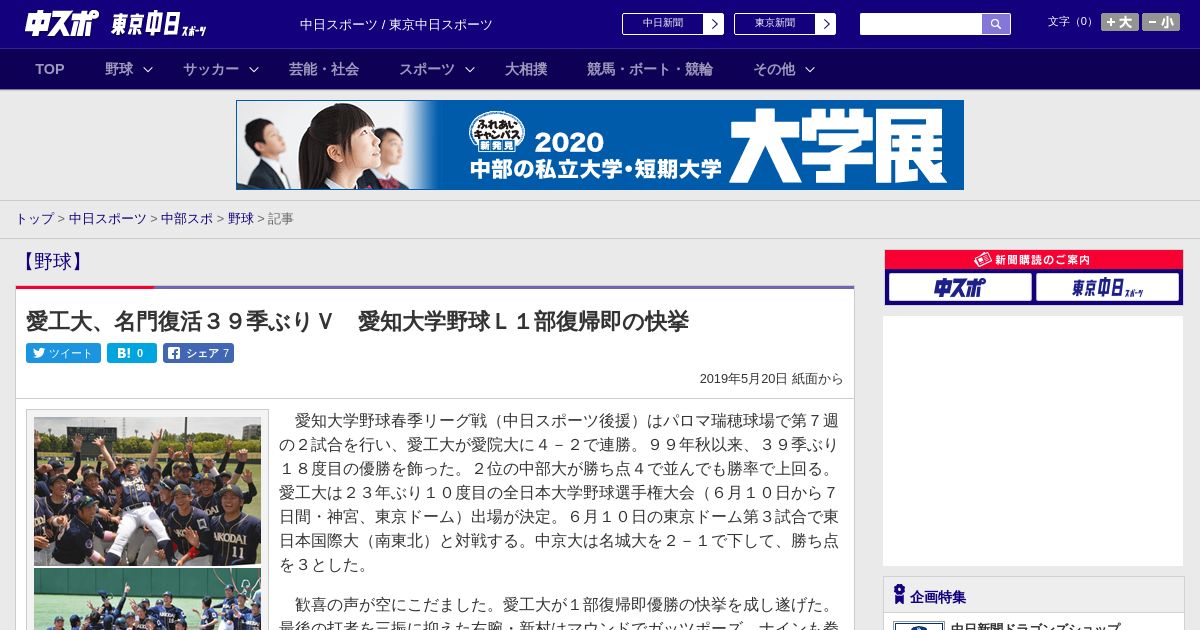Click 中スポ subscription banner button

[x=960, y=287]
